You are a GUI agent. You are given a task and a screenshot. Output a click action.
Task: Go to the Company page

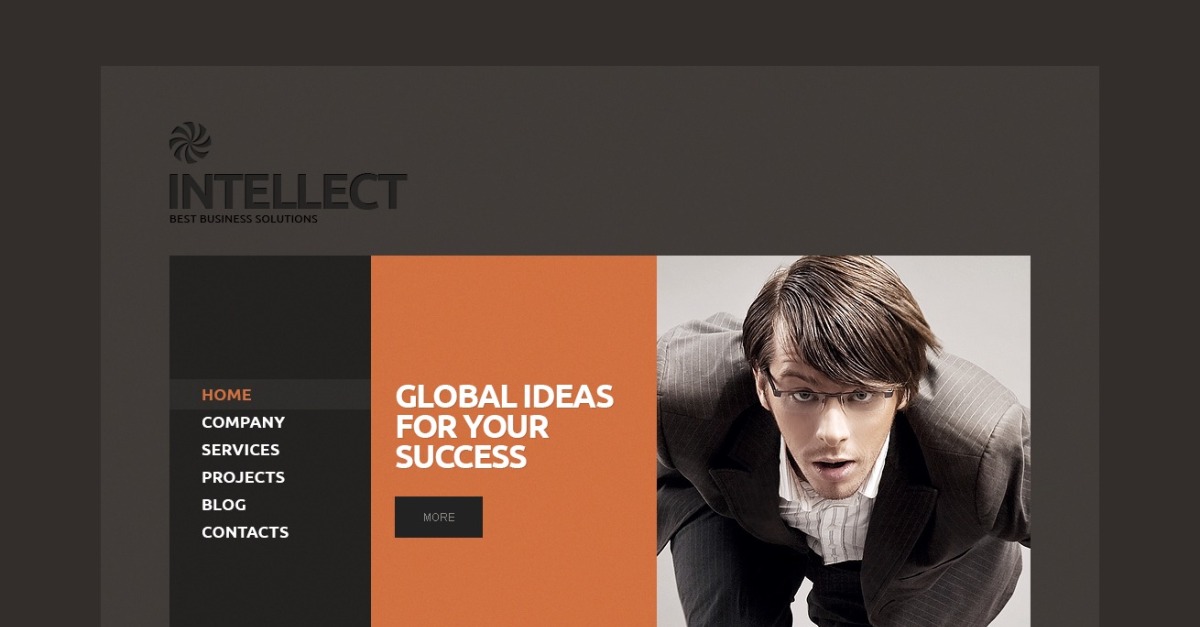point(243,422)
